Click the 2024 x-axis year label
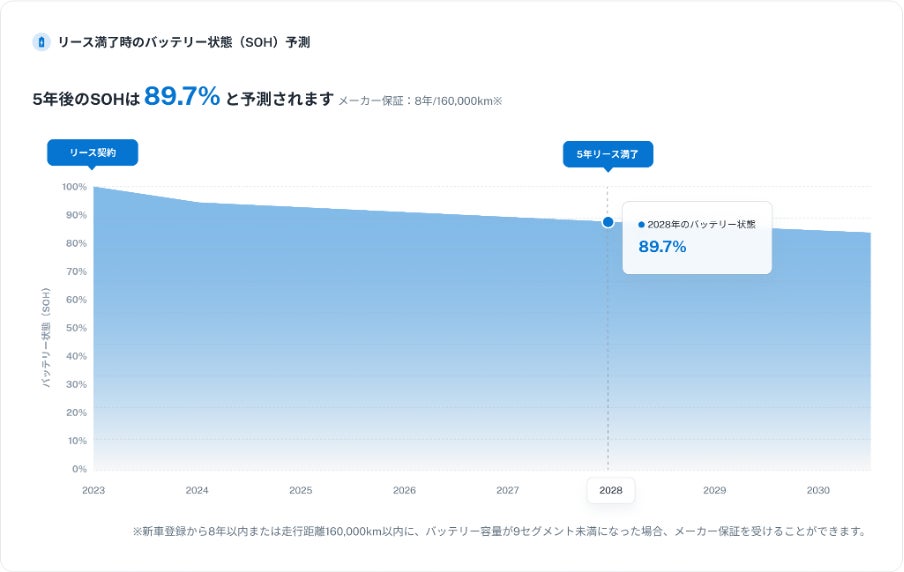 click(x=197, y=491)
